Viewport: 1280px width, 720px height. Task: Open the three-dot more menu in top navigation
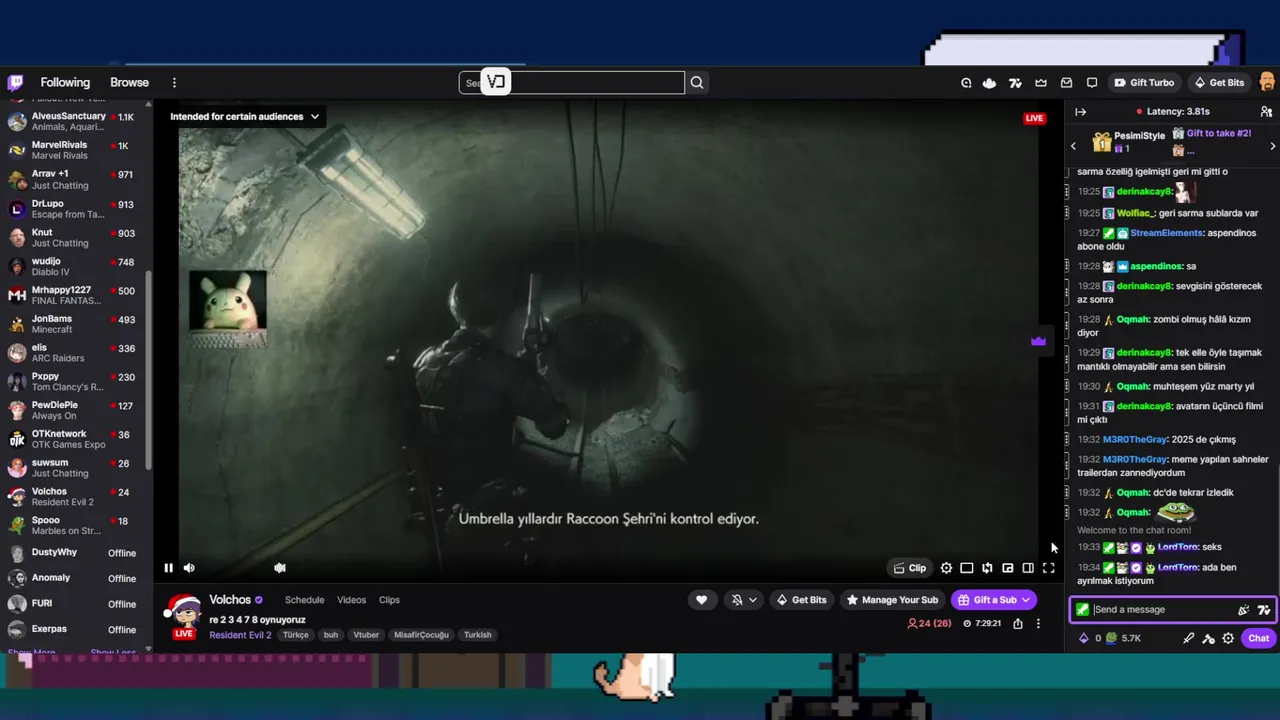(174, 83)
